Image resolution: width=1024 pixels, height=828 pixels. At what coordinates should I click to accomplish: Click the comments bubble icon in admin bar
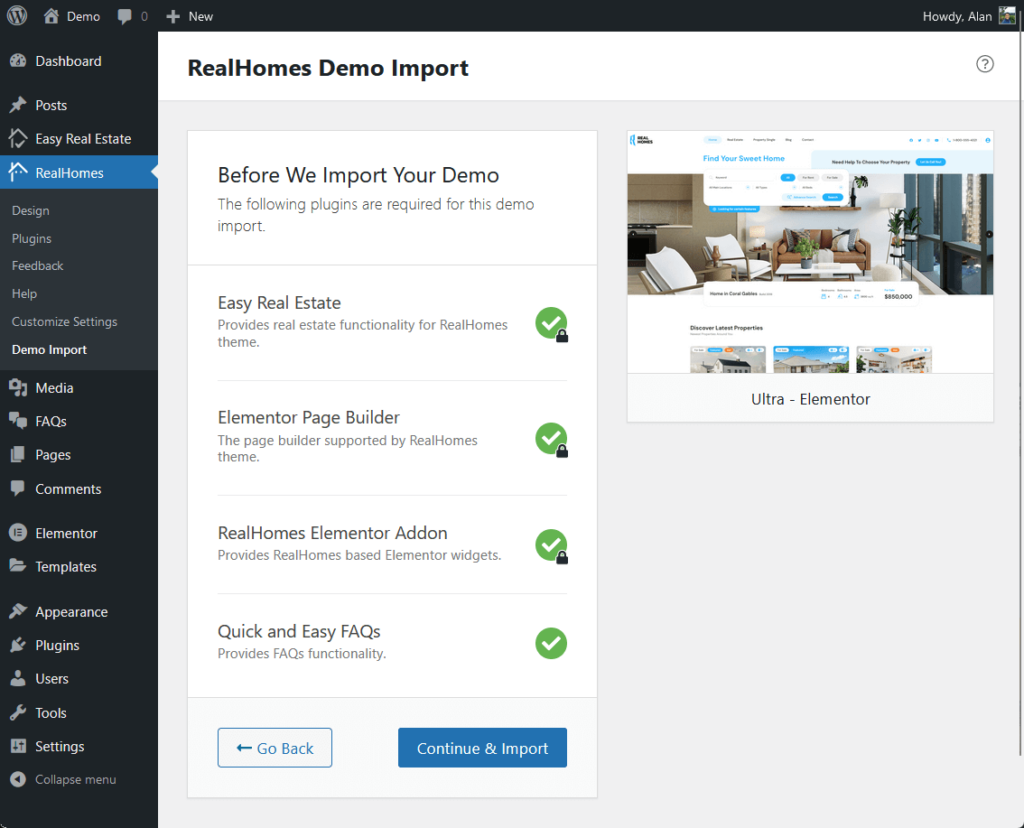click(x=125, y=16)
